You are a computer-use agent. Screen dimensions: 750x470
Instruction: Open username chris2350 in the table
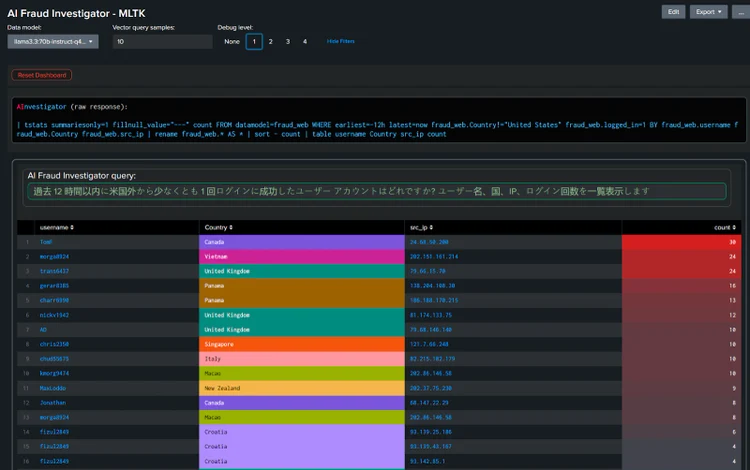point(55,344)
